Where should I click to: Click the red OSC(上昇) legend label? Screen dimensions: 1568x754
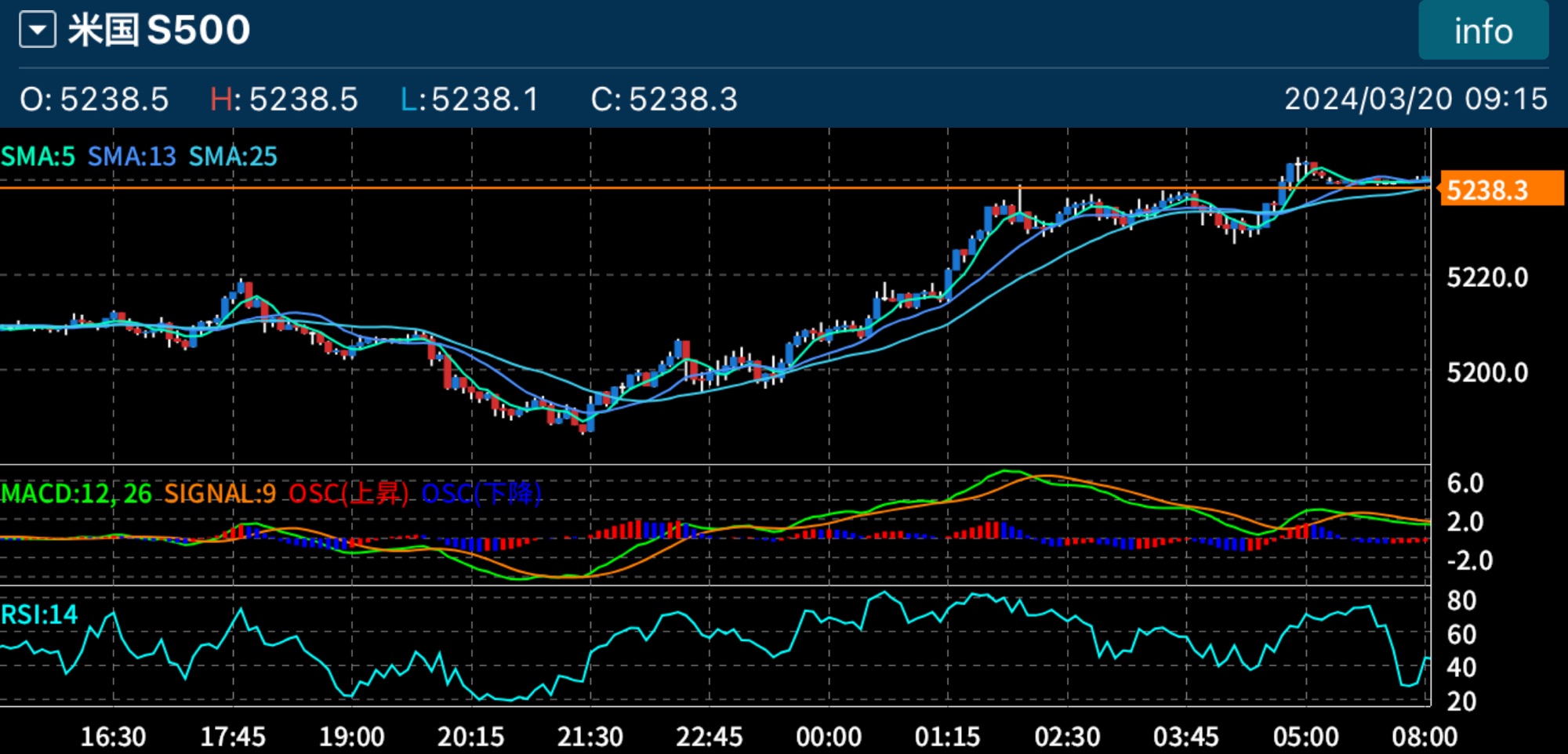pyautogui.click(x=348, y=494)
